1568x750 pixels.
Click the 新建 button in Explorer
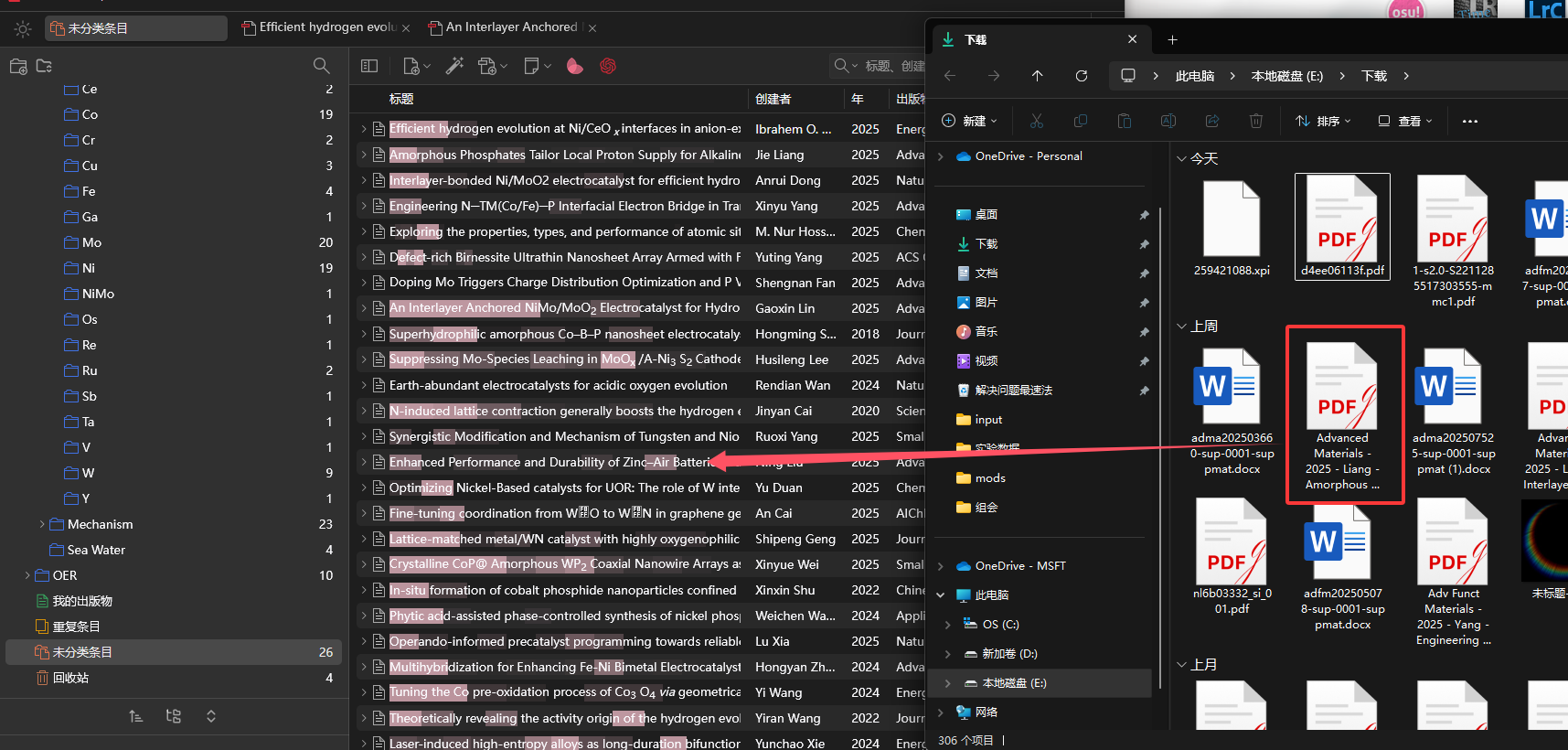969,121
